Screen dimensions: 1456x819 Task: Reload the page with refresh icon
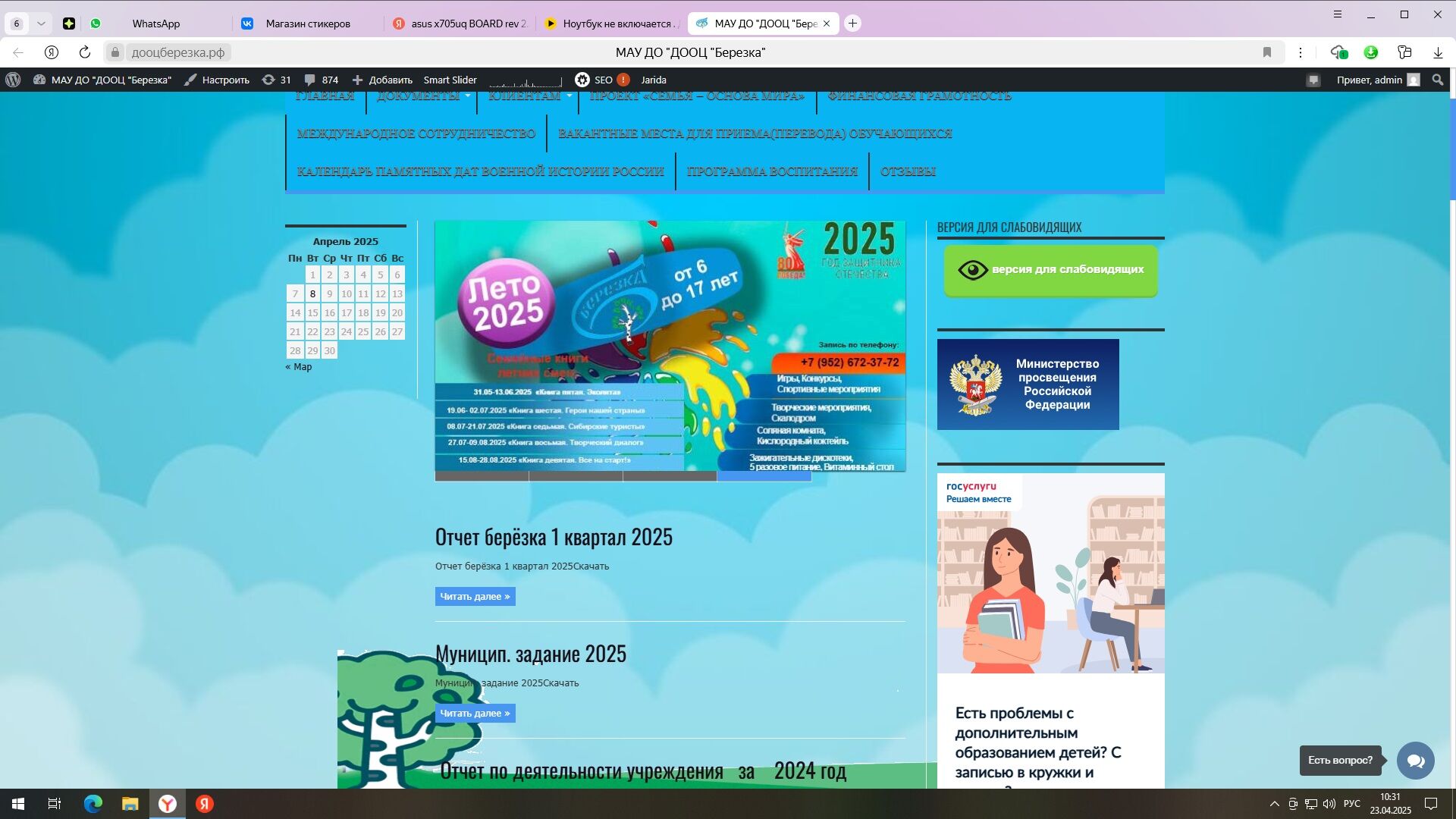[x=85, y=52]
